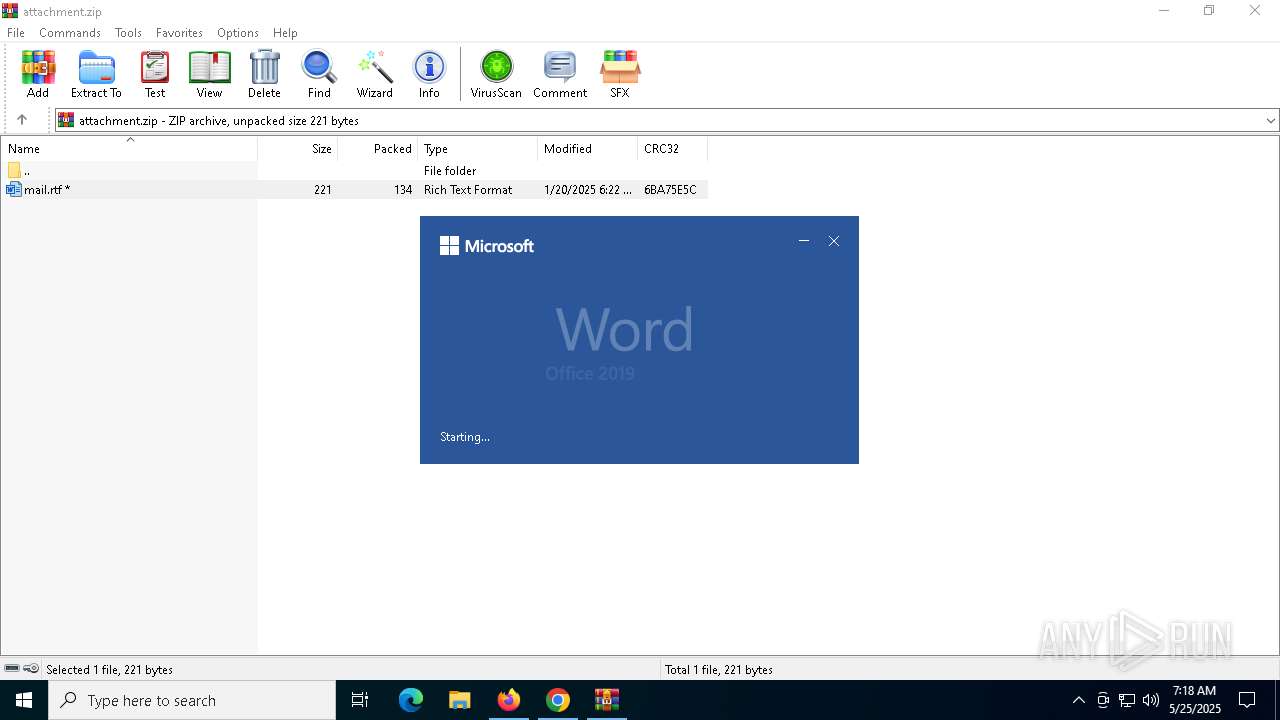This screenshot has width=1280, height=720.
Task: Expand the archive path dropdown
Action: click(x=1270, y=120)
